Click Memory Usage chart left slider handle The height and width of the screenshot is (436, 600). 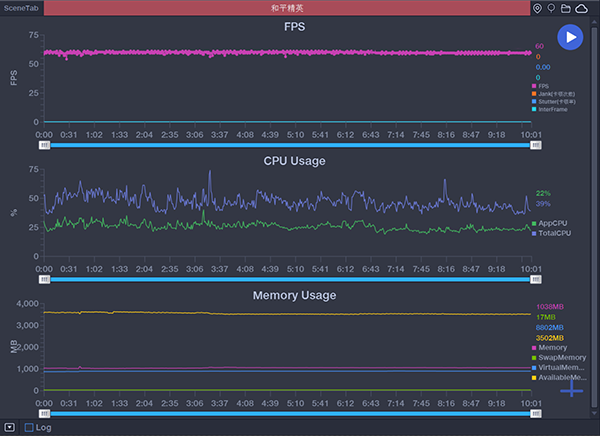tap(44, 412)
